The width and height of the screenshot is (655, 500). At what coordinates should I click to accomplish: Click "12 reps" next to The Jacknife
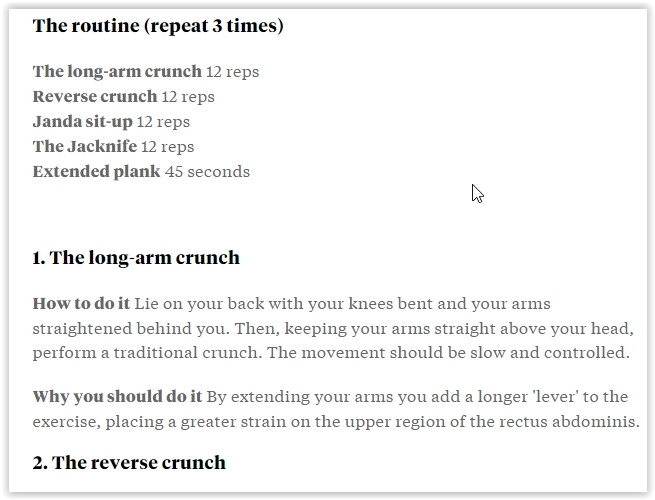(x=168, y=147)
